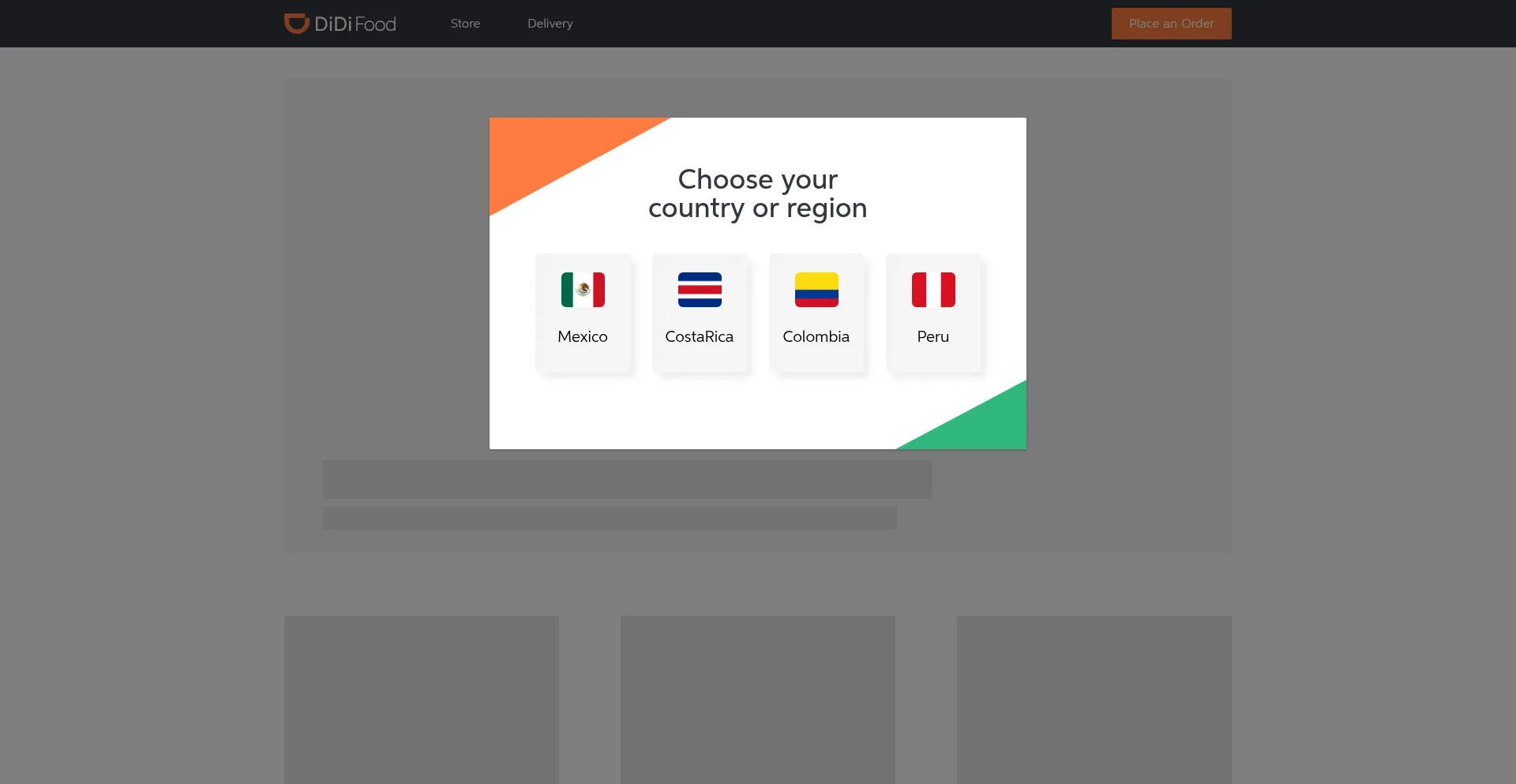Click the 'Choose your country or region' heading
Image resolution: width=1516 pixels, height=784 pixels.
point(758,193)
